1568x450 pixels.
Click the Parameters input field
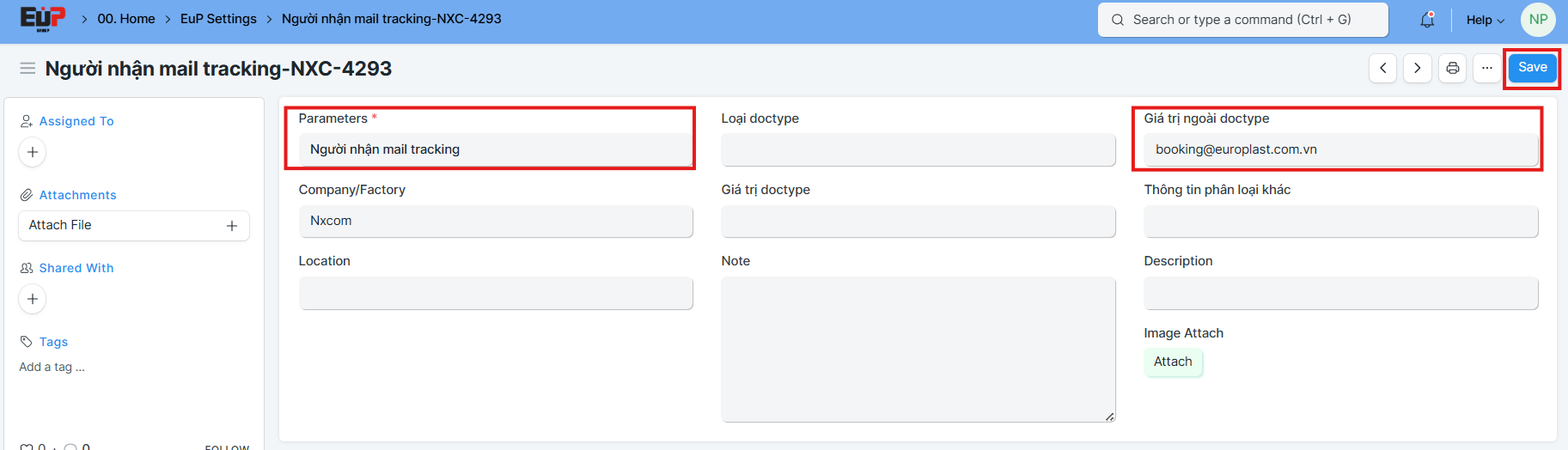point(495,149)
